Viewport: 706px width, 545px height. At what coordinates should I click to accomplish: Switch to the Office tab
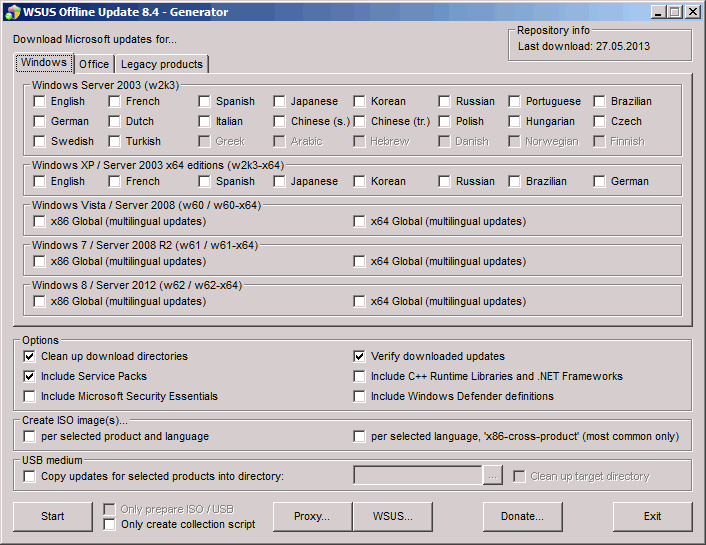94,64
